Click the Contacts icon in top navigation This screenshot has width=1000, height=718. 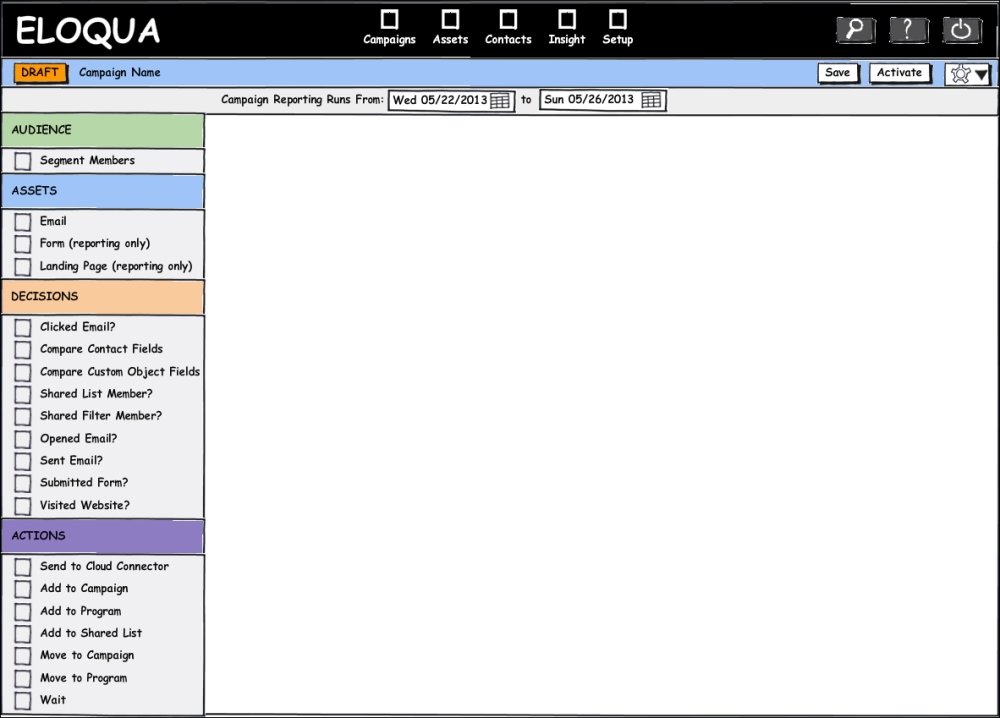coord(508,19)
